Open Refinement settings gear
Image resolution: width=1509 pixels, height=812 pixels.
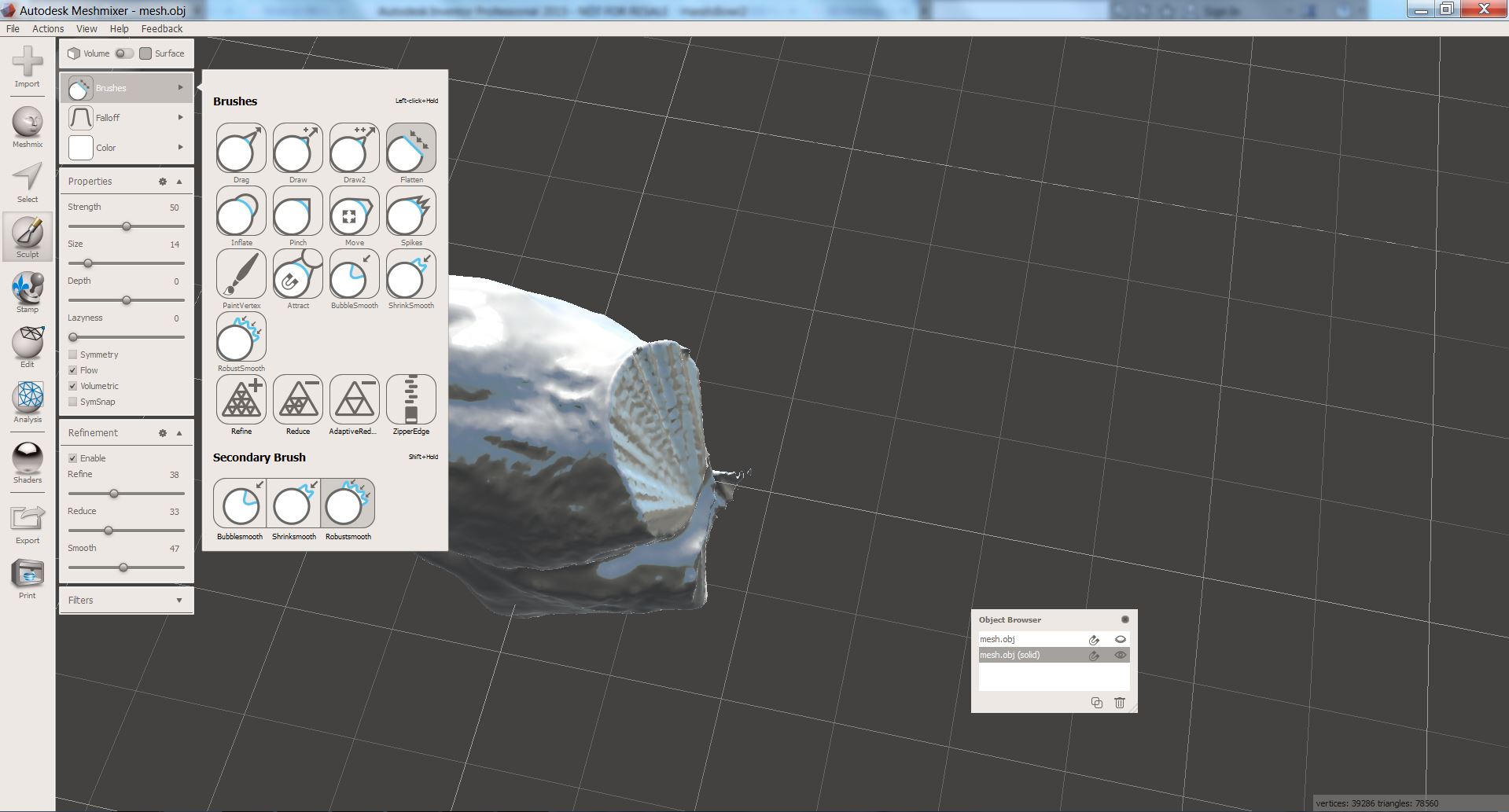(163, 433)
